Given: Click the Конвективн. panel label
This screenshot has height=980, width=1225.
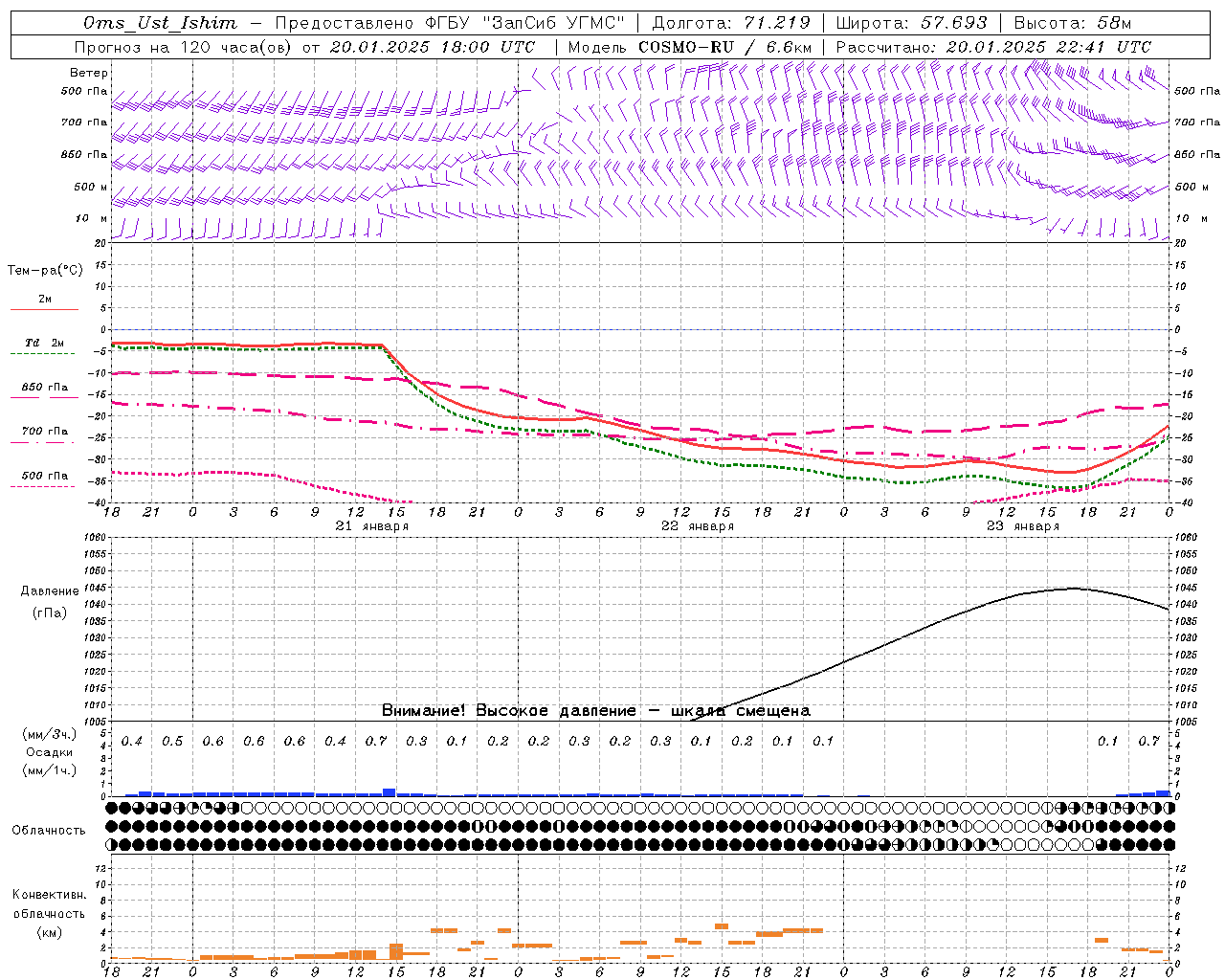Looking at the screenshot, I should 49,895.
